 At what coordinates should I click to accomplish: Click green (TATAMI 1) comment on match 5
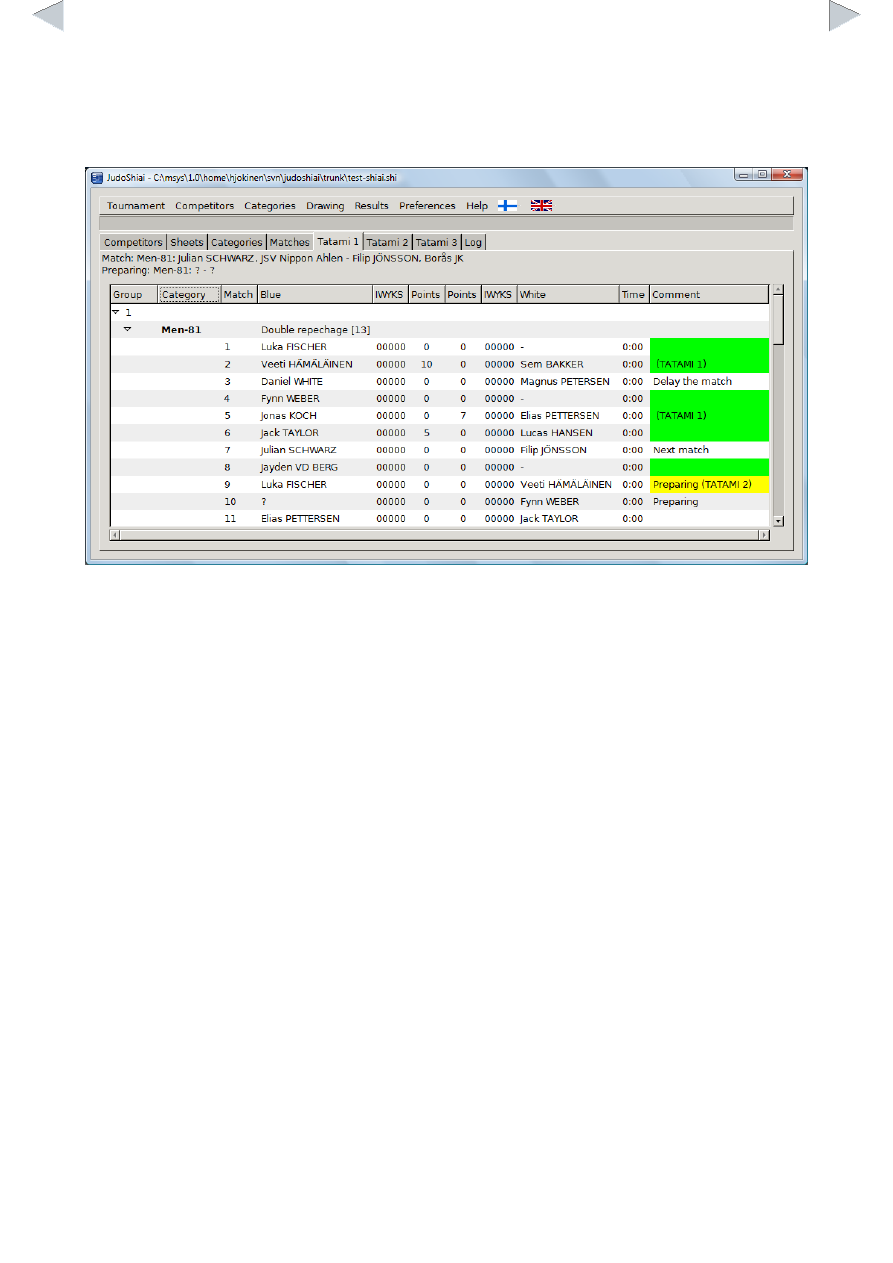point(709,416)
